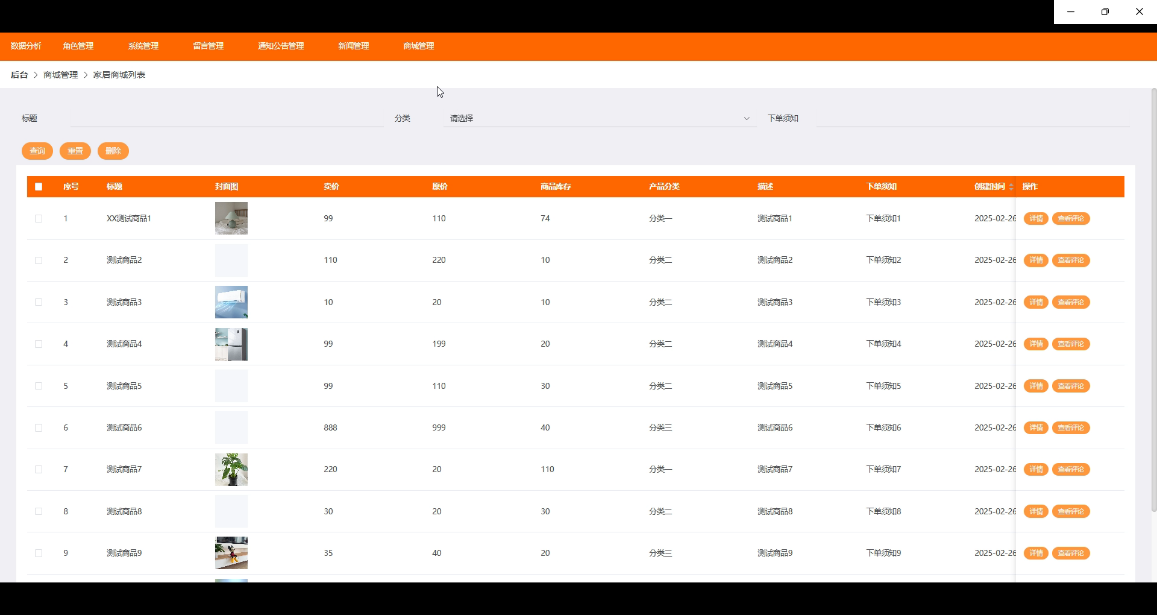
Task: Click the 产品分类 column header
Action: 664,187
